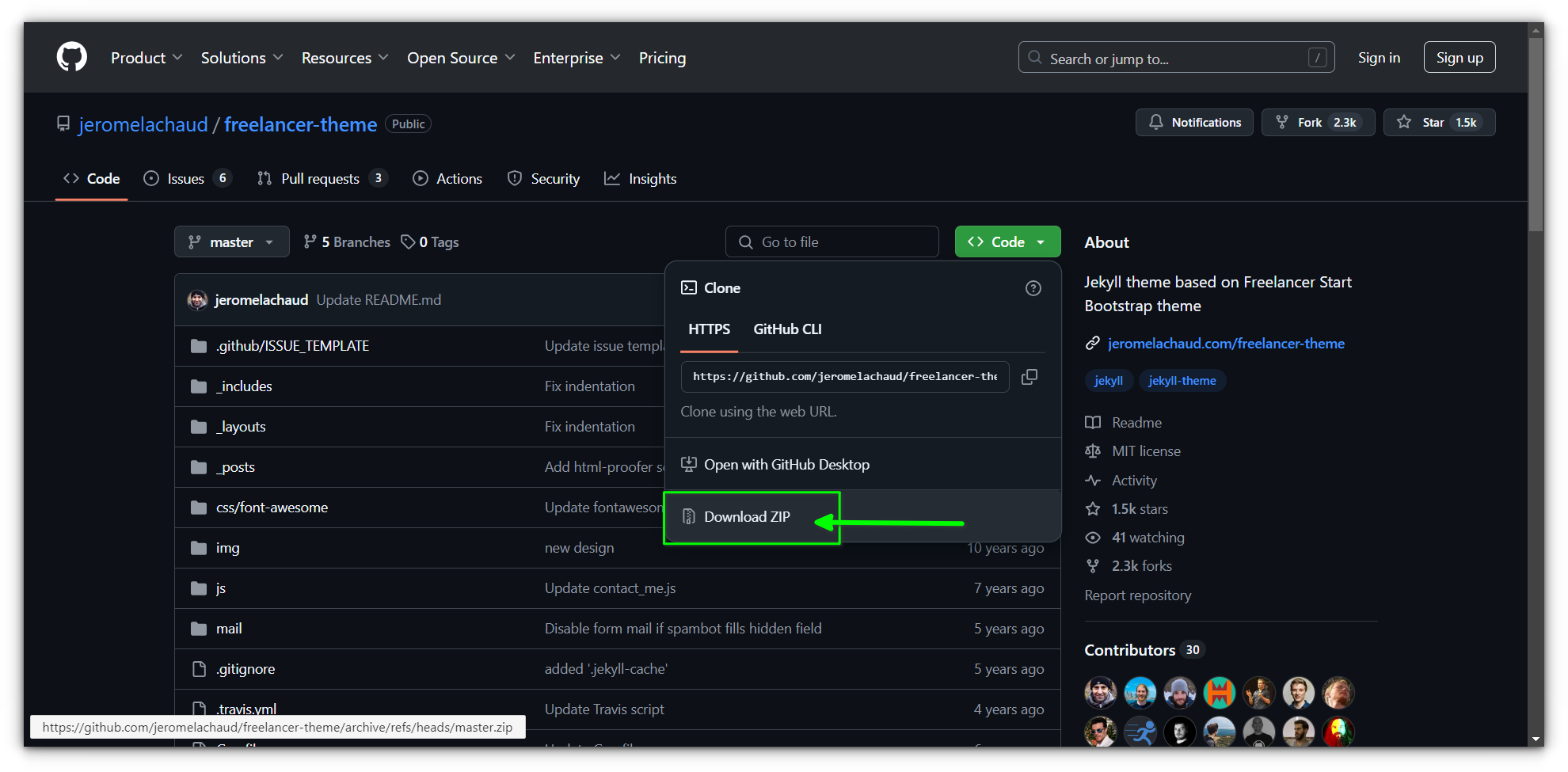Click the Notifications bell button
The height and width of the screenshot is (772, 1568).
point(1193,123)
